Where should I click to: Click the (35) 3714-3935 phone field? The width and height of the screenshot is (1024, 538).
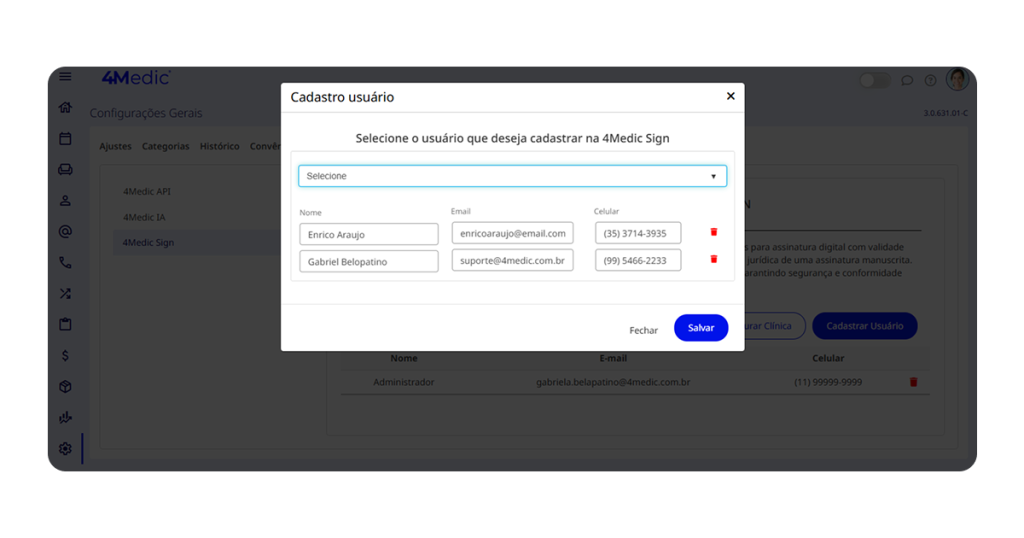point(638,233)
